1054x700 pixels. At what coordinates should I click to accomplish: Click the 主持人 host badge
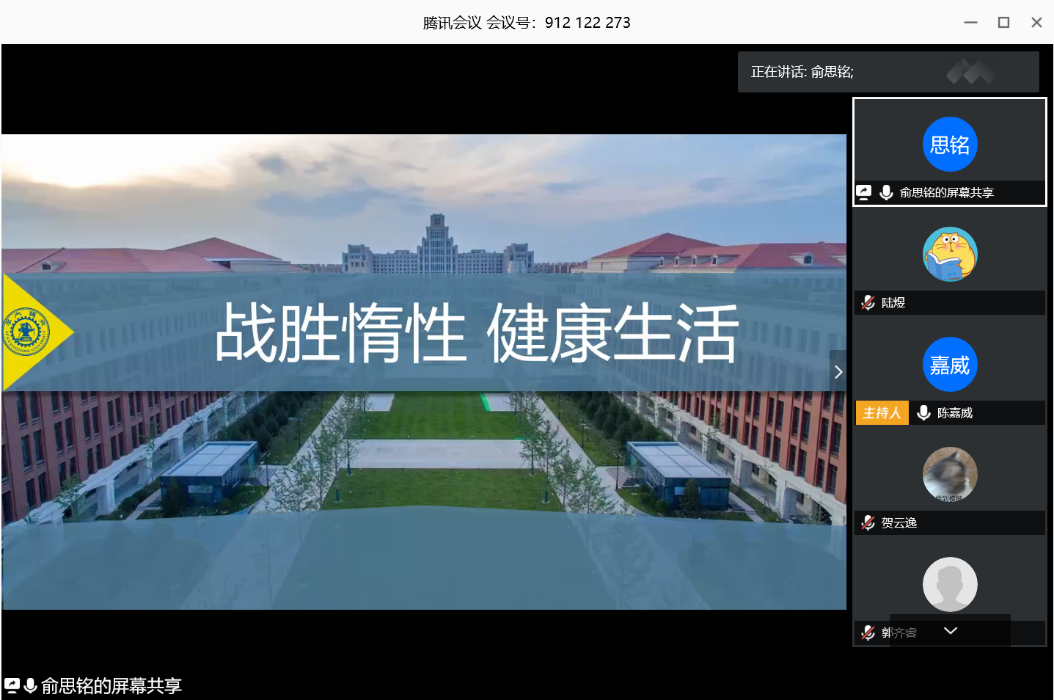[882, 413]
